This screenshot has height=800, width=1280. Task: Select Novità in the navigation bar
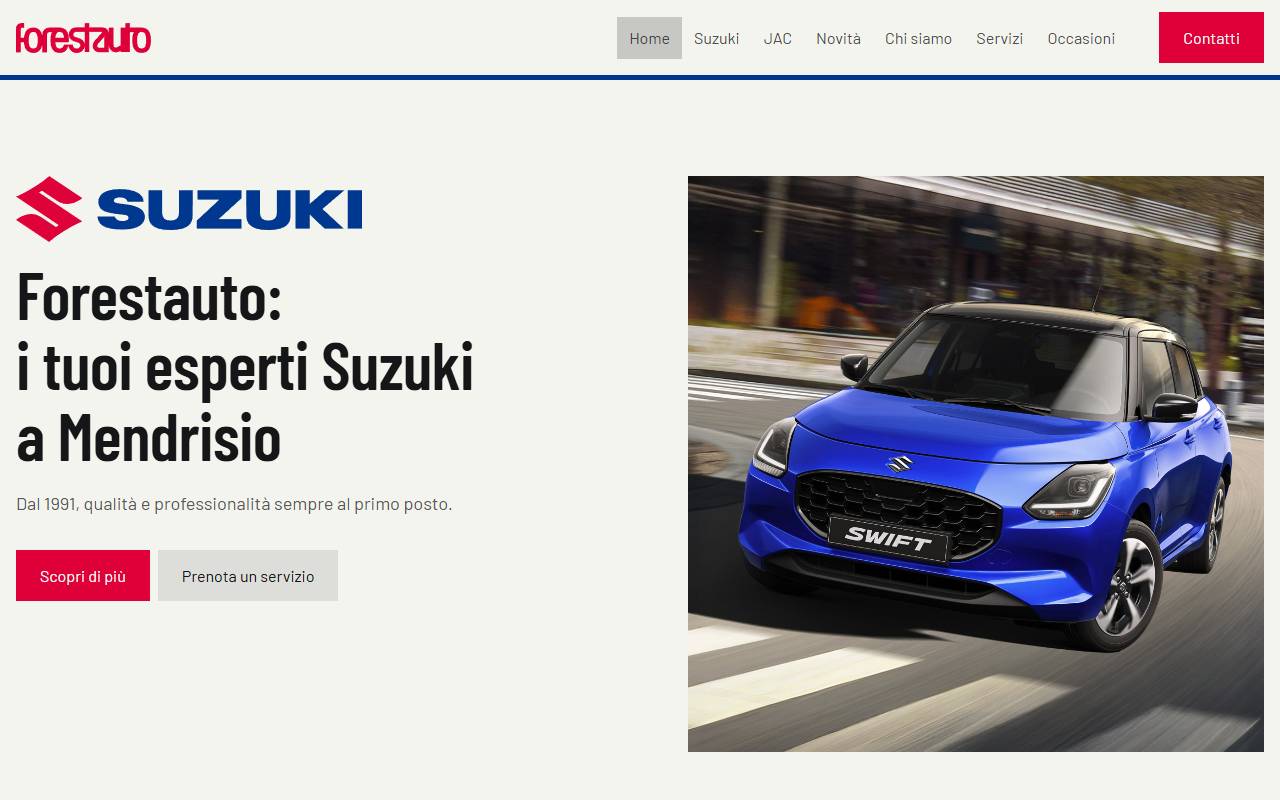coord(838,38)
